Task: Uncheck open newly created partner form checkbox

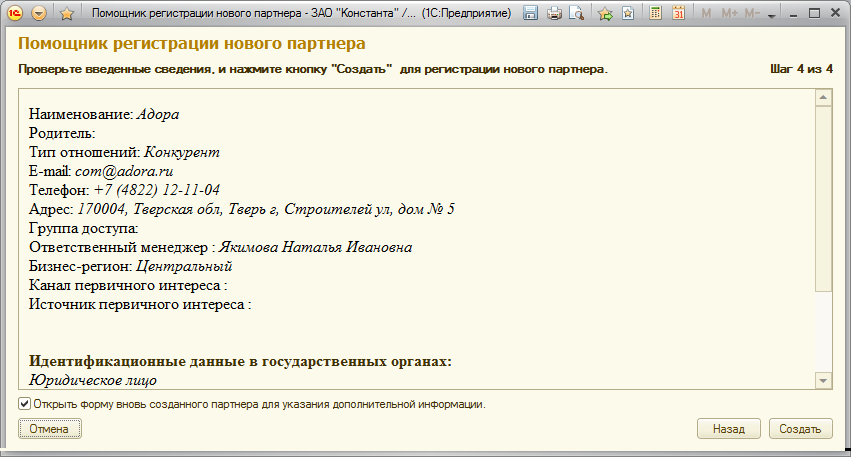Action: point(24,404)
